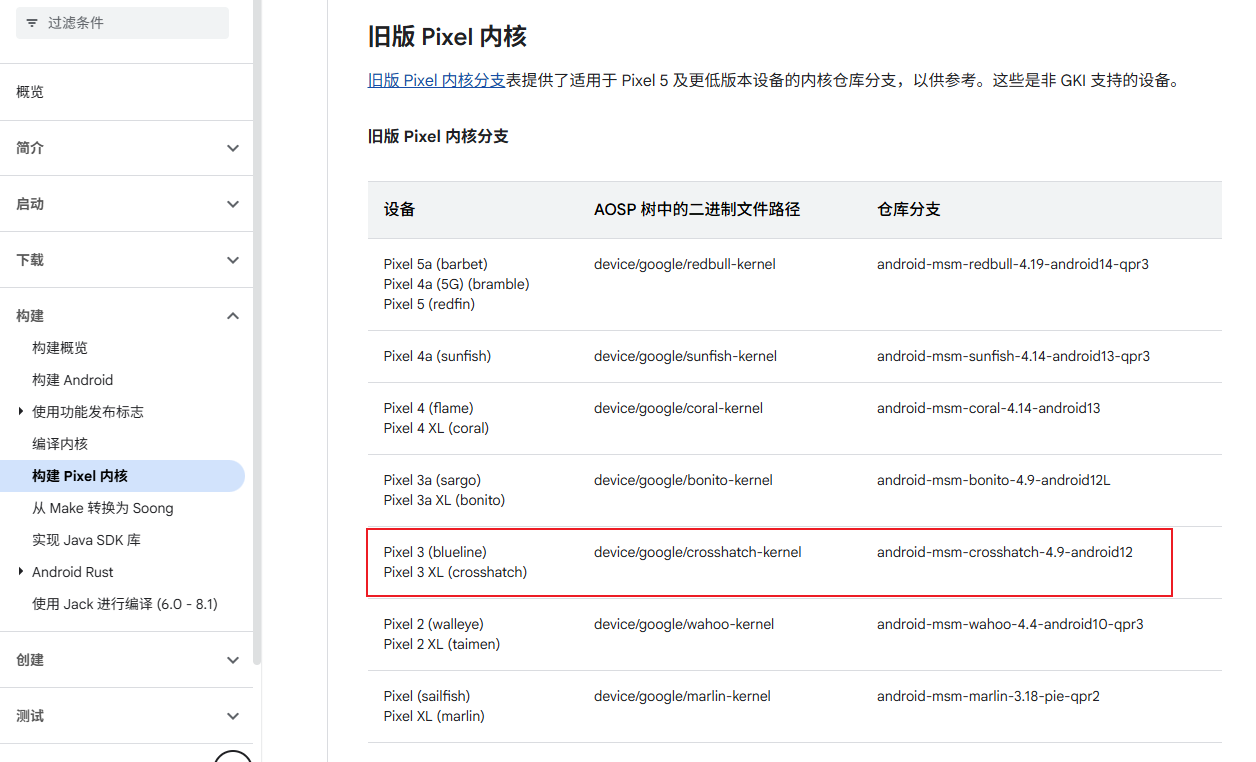Expand the 创建 section chevron
The image size is (1256, 762).
(x=233, y=660)
